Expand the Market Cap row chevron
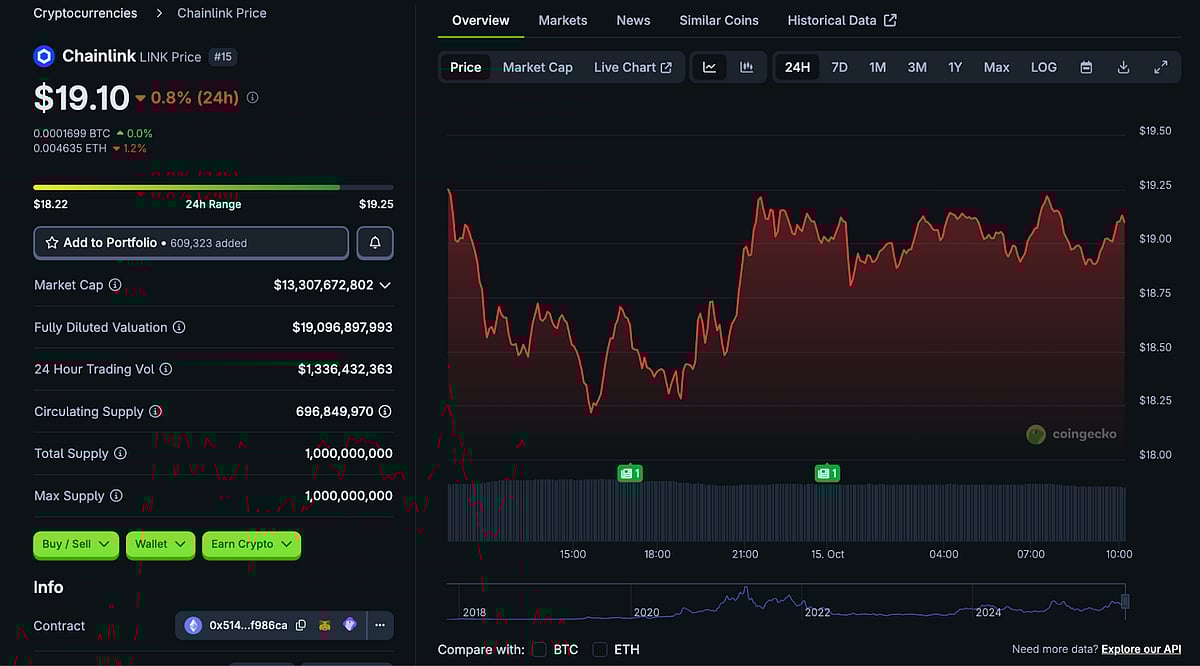The height and width of the screenshot is (666, 1200). coord(385,284)
